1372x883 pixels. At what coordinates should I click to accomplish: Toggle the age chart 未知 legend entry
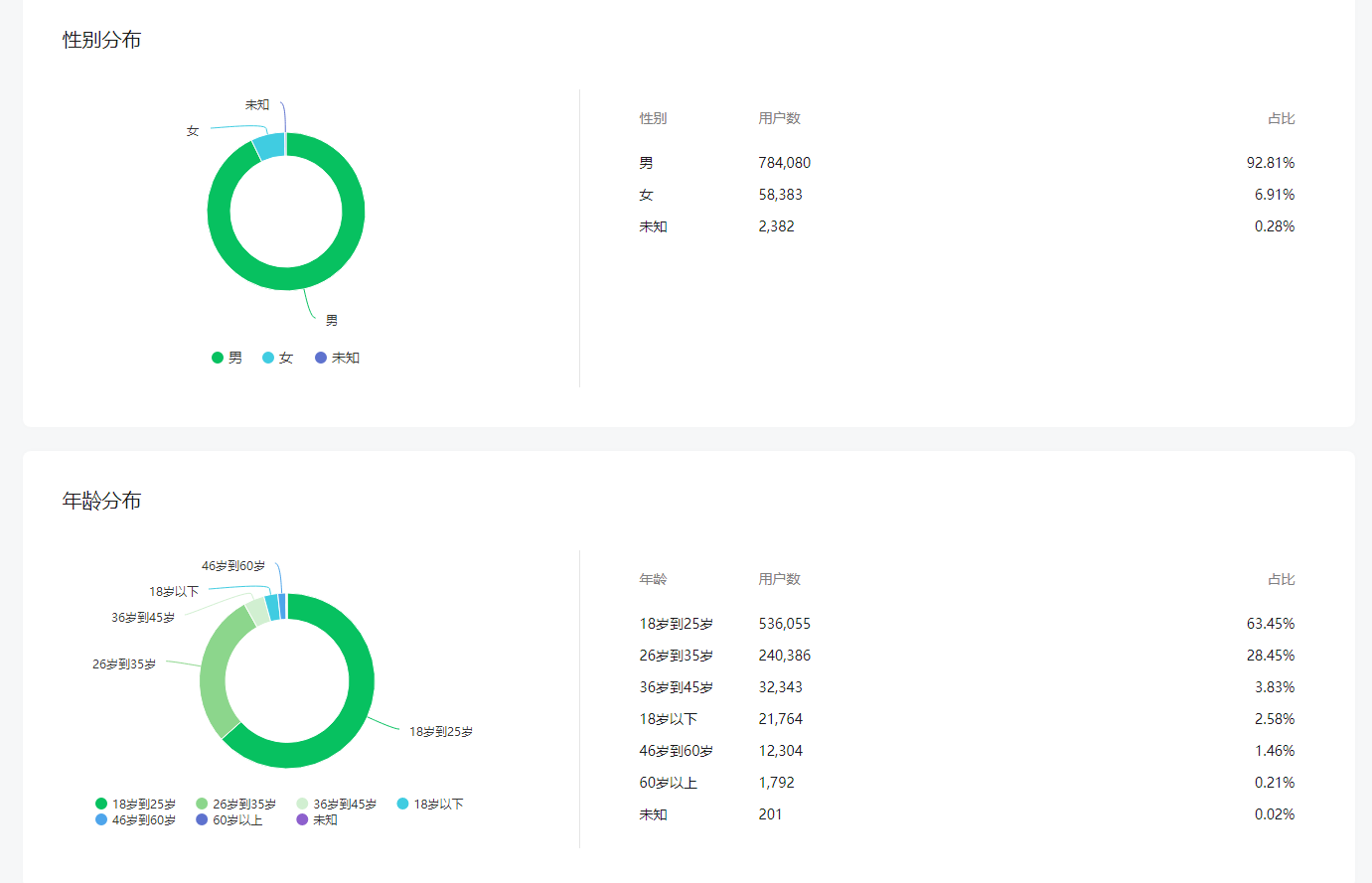(317, 820)
